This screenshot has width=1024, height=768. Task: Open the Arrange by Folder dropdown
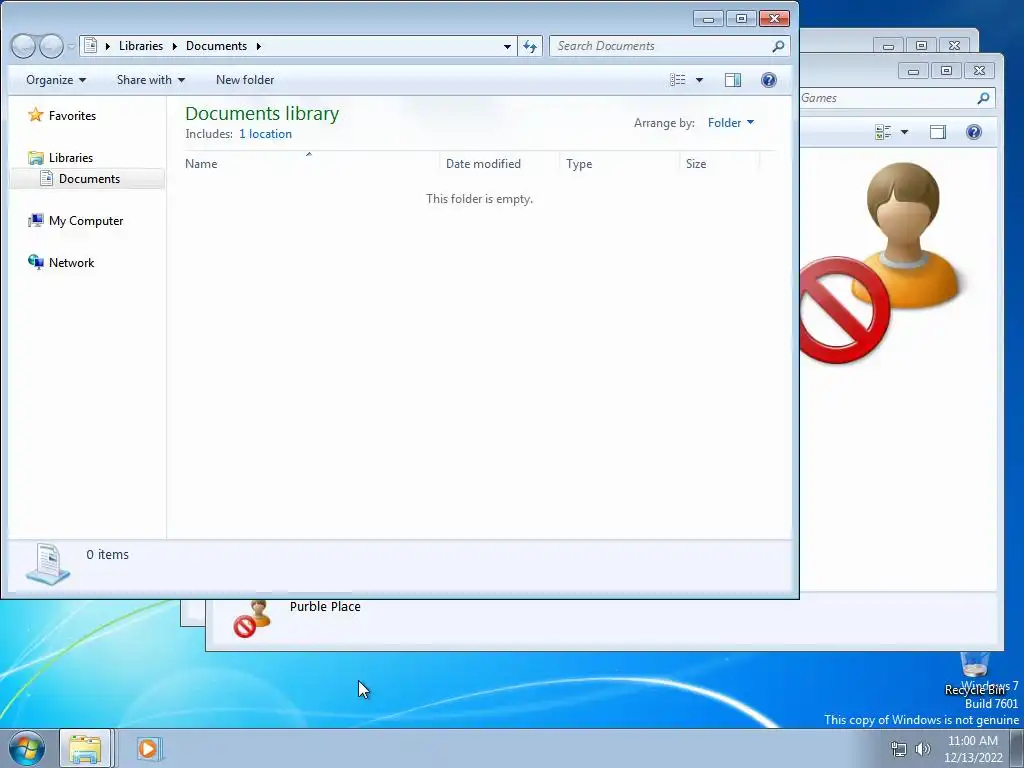731,123
